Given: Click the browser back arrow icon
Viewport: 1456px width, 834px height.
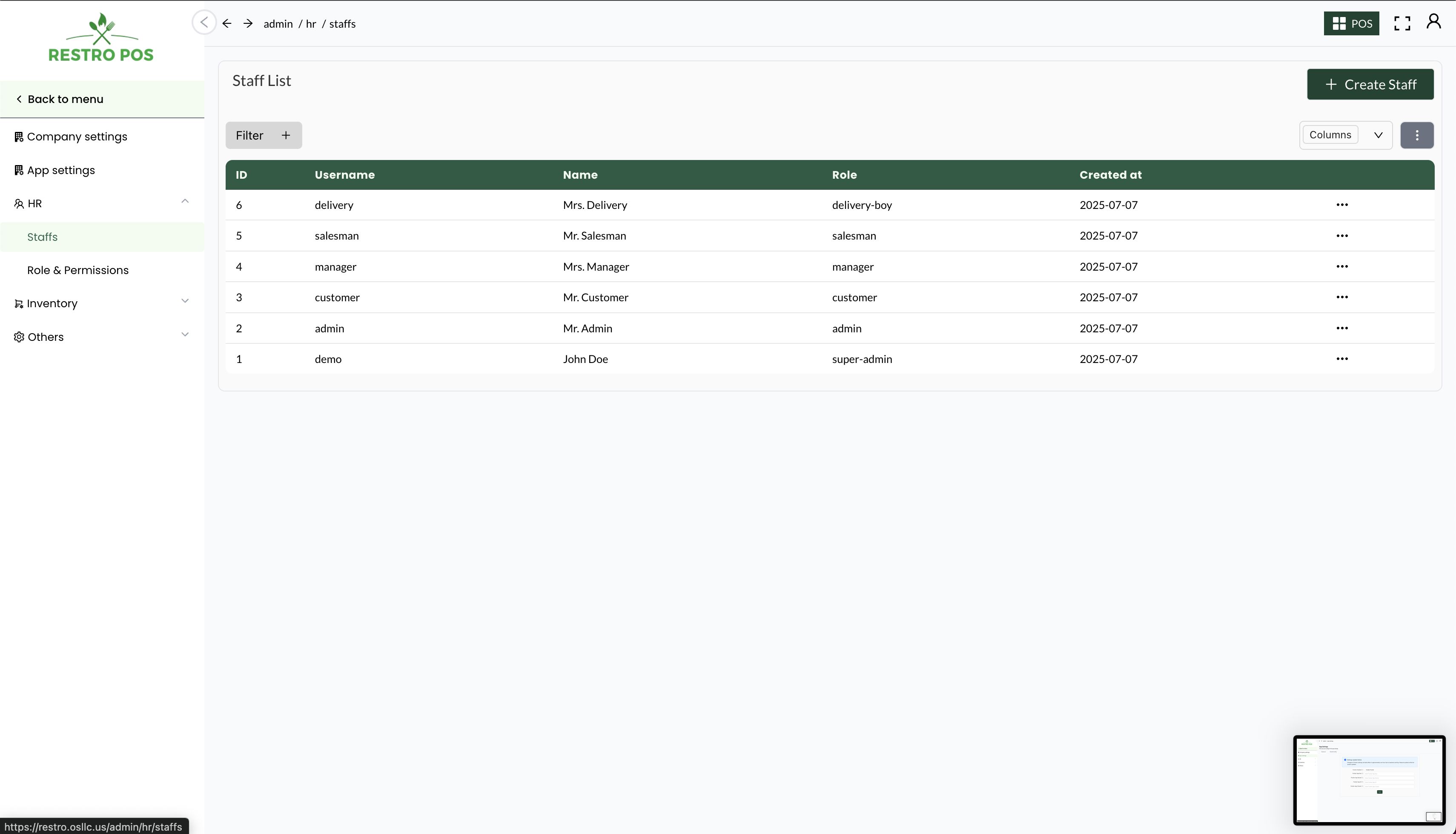Looking at the screenshot, I should (227, 23).
